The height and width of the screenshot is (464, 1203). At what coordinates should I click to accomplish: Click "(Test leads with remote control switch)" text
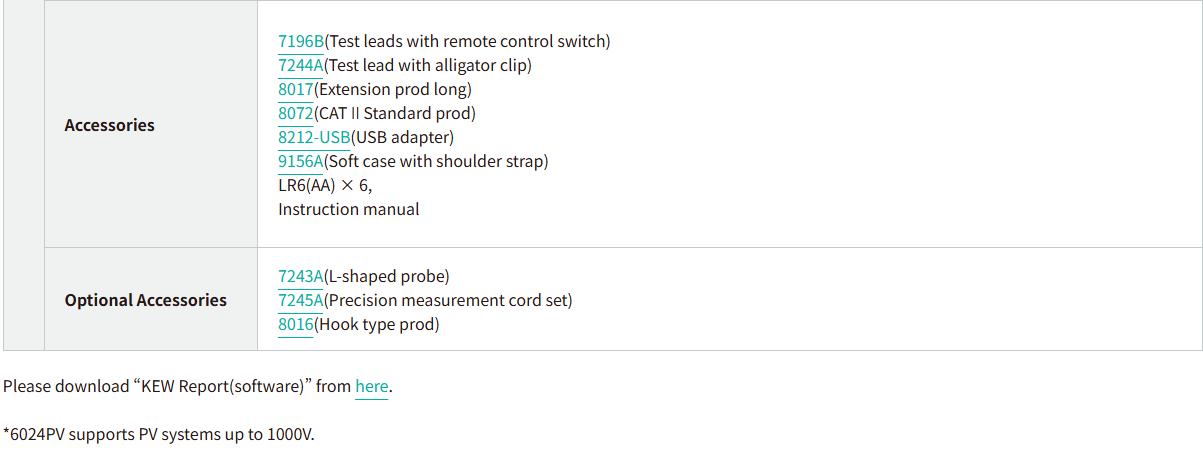click(467, 41)
